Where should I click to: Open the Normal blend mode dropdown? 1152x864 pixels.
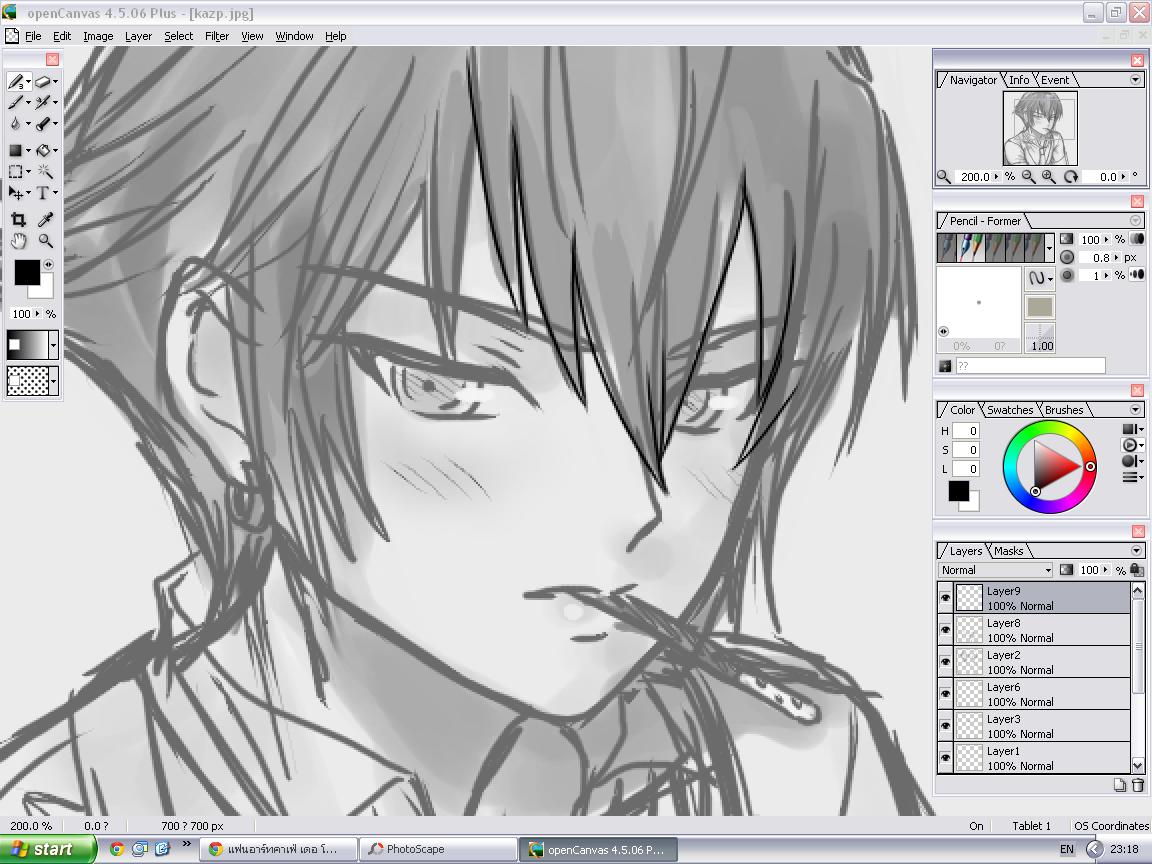(996, 570)
